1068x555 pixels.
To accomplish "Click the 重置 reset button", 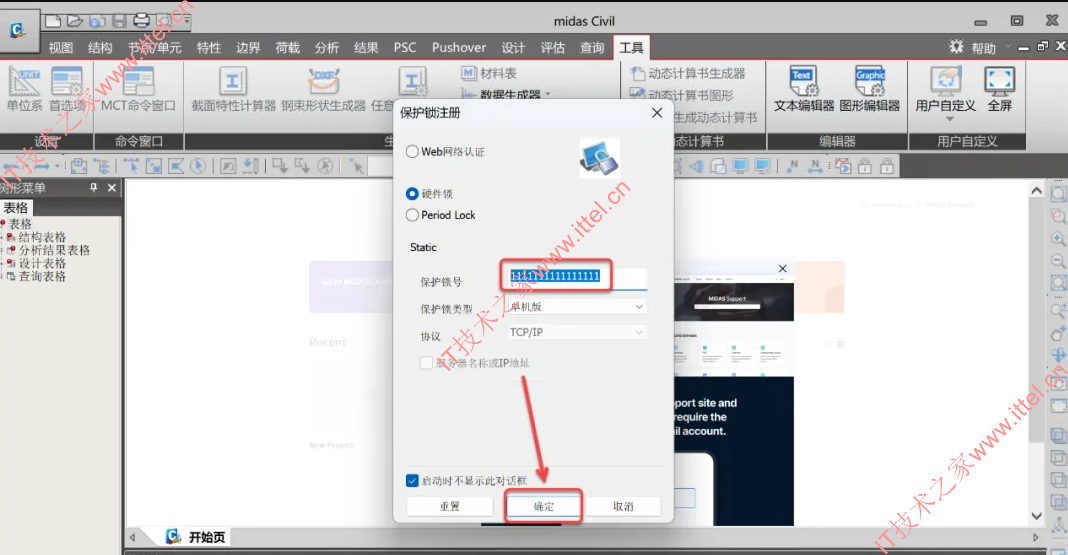I will 450,506.
